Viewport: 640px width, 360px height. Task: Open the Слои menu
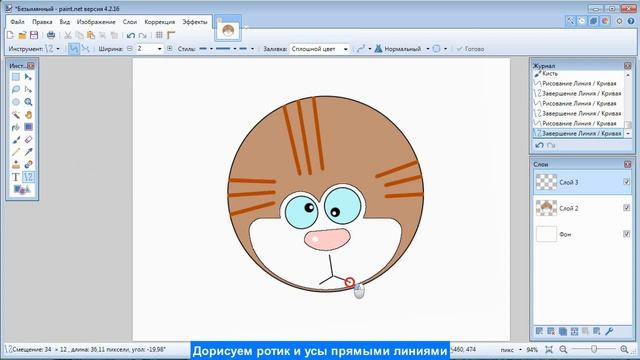(x=130, y=22)
